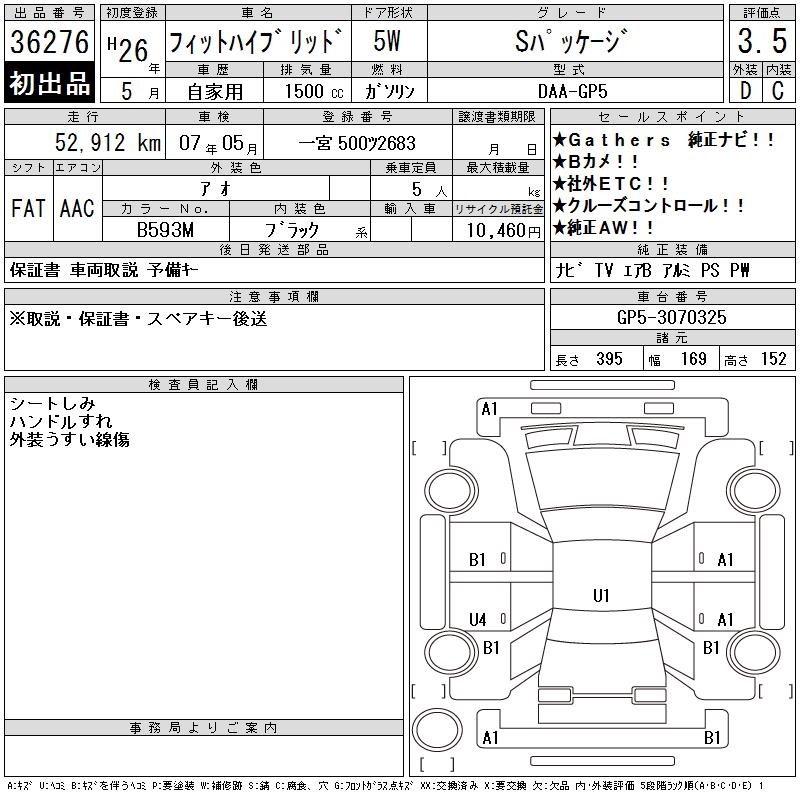Click displacement value 1500 cc

point(314,91)
